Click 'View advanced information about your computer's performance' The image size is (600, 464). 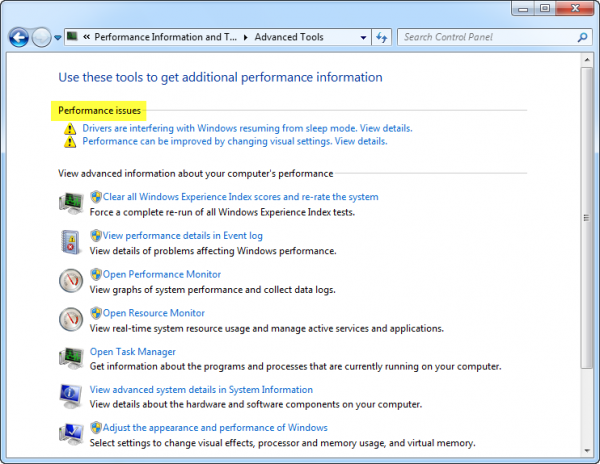(x=196, y=174)
